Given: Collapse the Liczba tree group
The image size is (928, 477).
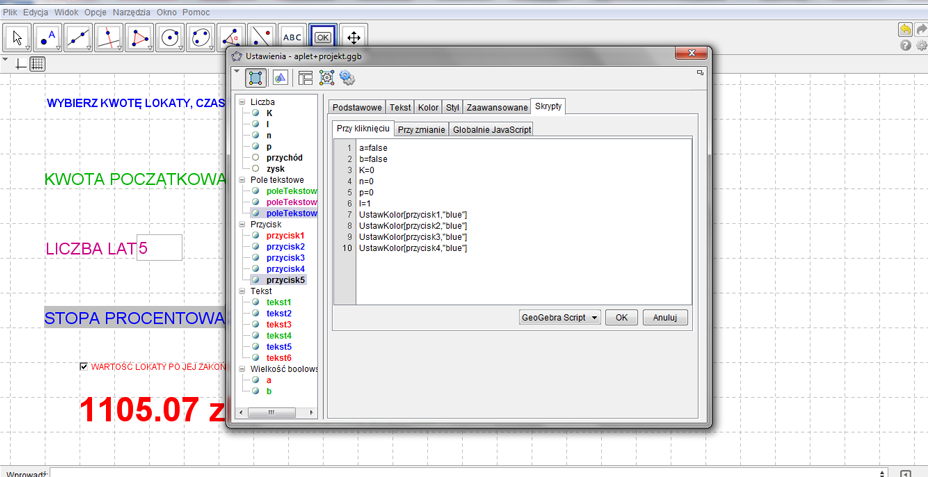Looking at the screenshot, I should coord(242,102).
